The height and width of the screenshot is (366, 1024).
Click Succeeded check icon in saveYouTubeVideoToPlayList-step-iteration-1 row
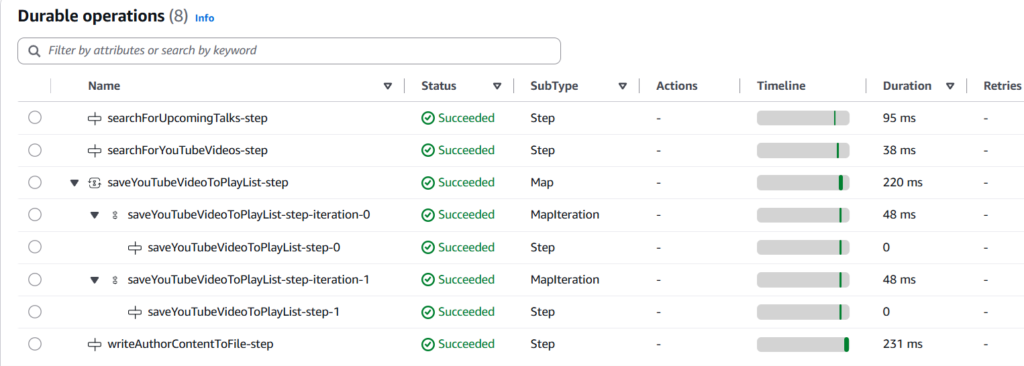[428, 280]
